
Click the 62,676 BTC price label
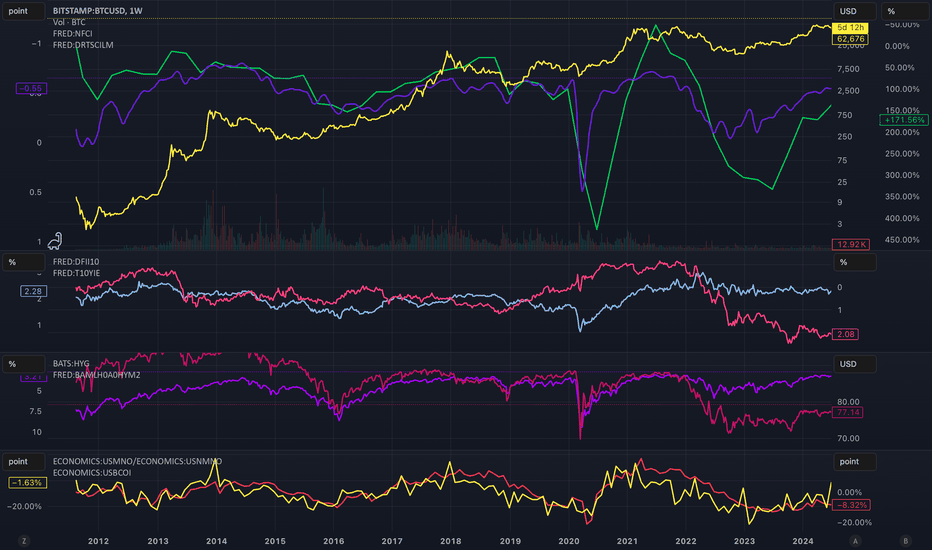[850, 39]
